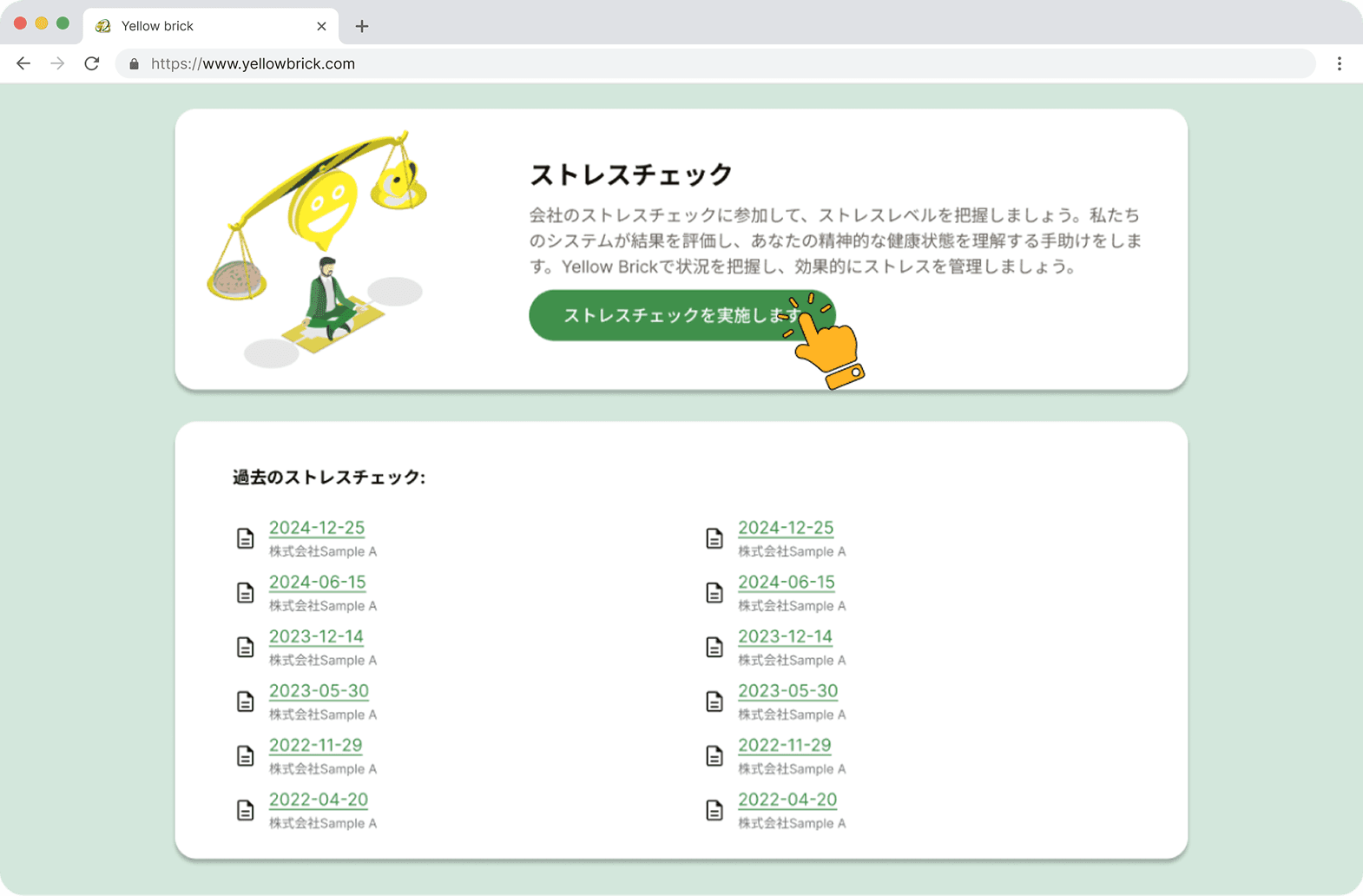The image size is (1363, 896).
Task: Close the Yellow brick tab
Action: [x=321, y=26]
